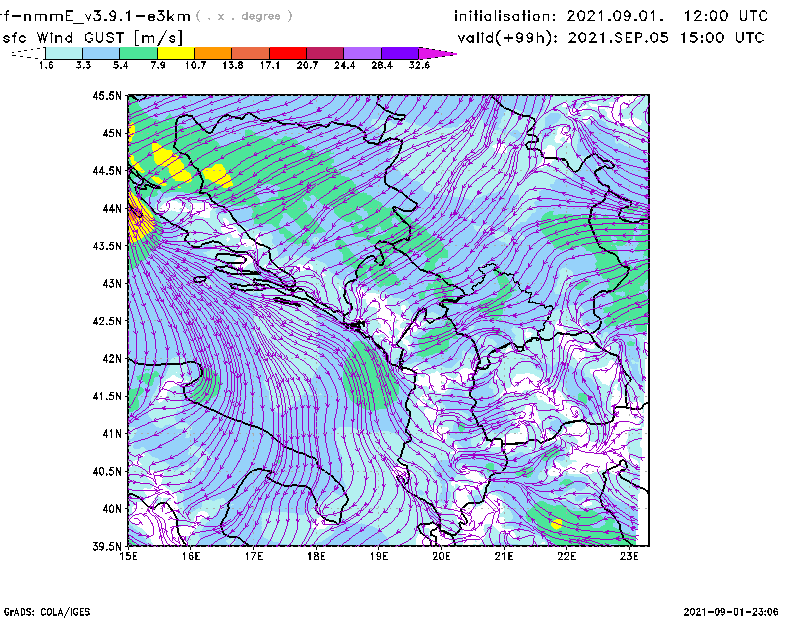Click the 42N latitude label

112,359
